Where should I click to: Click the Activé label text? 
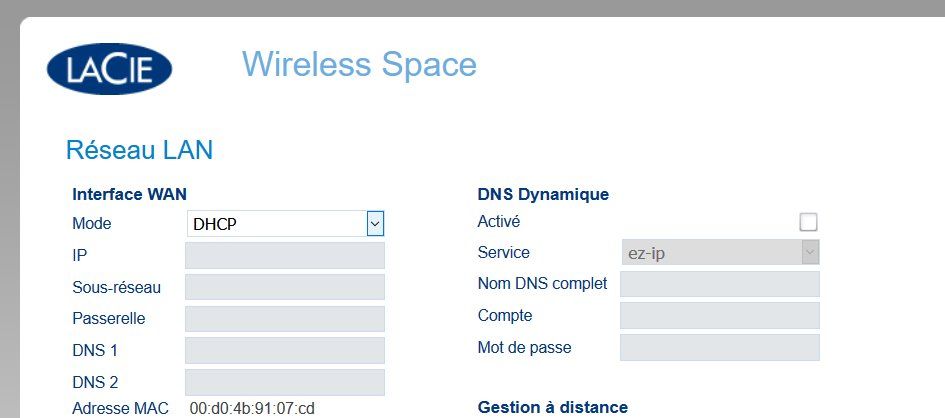pos(499,222)
